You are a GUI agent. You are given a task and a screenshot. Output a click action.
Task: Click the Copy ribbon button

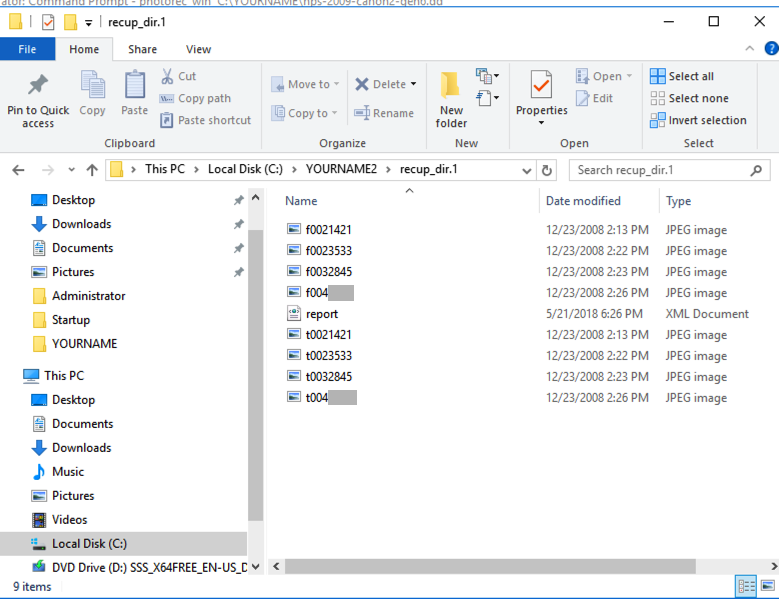(x=92, y=93)
